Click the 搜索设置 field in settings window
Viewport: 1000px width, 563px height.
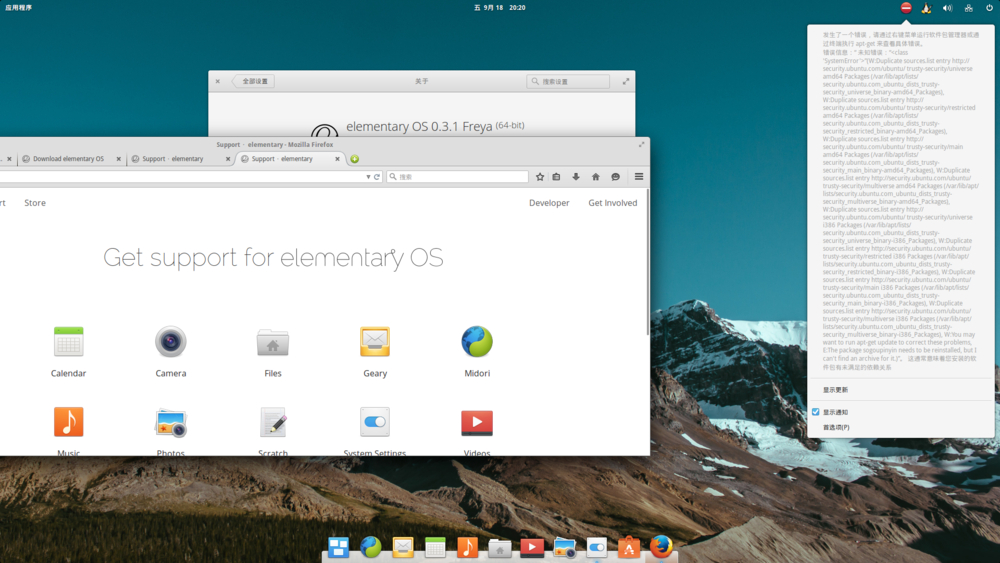(x=568, y=81)
